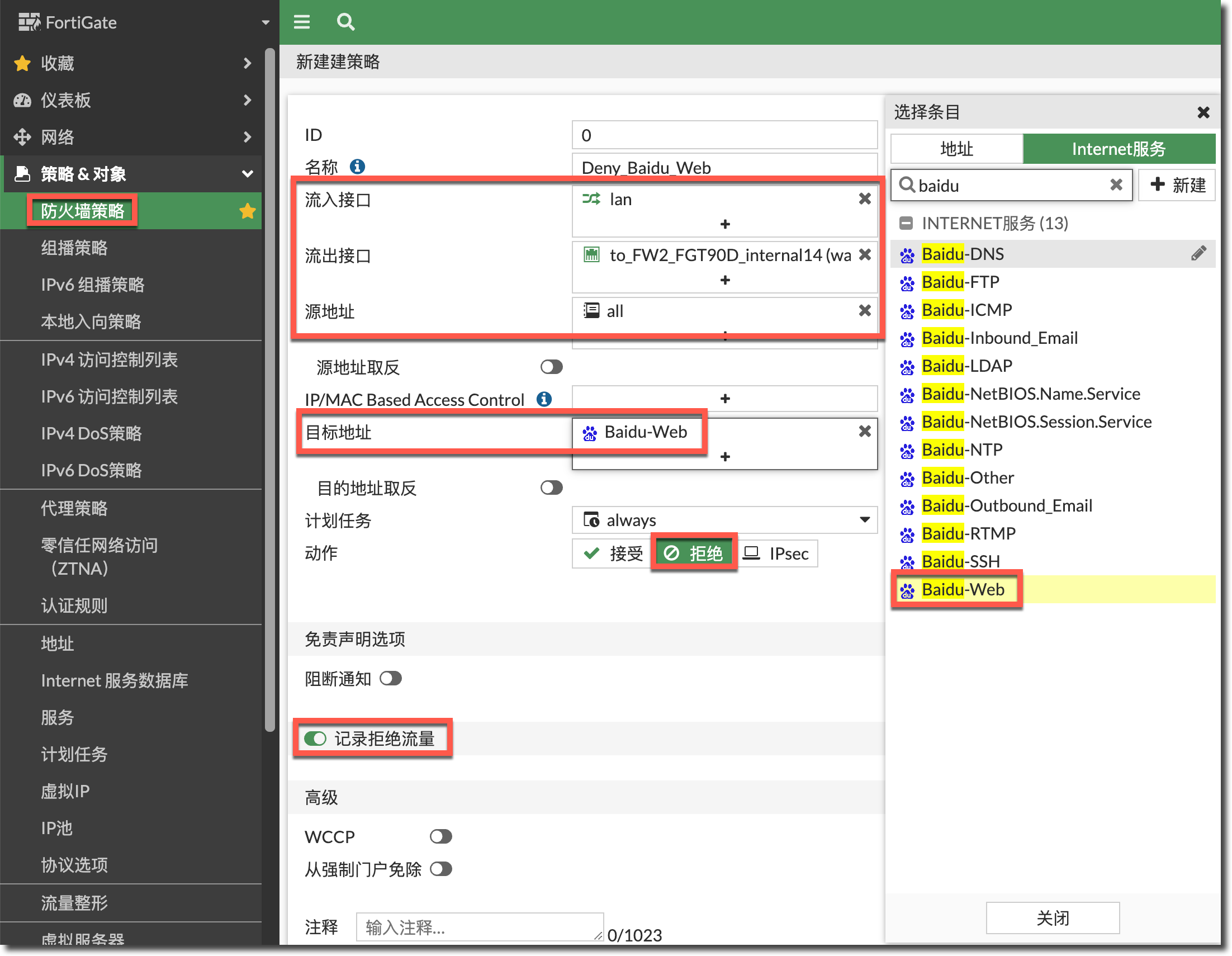Enable the WCCP toggle
Viewport: 1232px width, 956px height.
[x=440, y=836]
